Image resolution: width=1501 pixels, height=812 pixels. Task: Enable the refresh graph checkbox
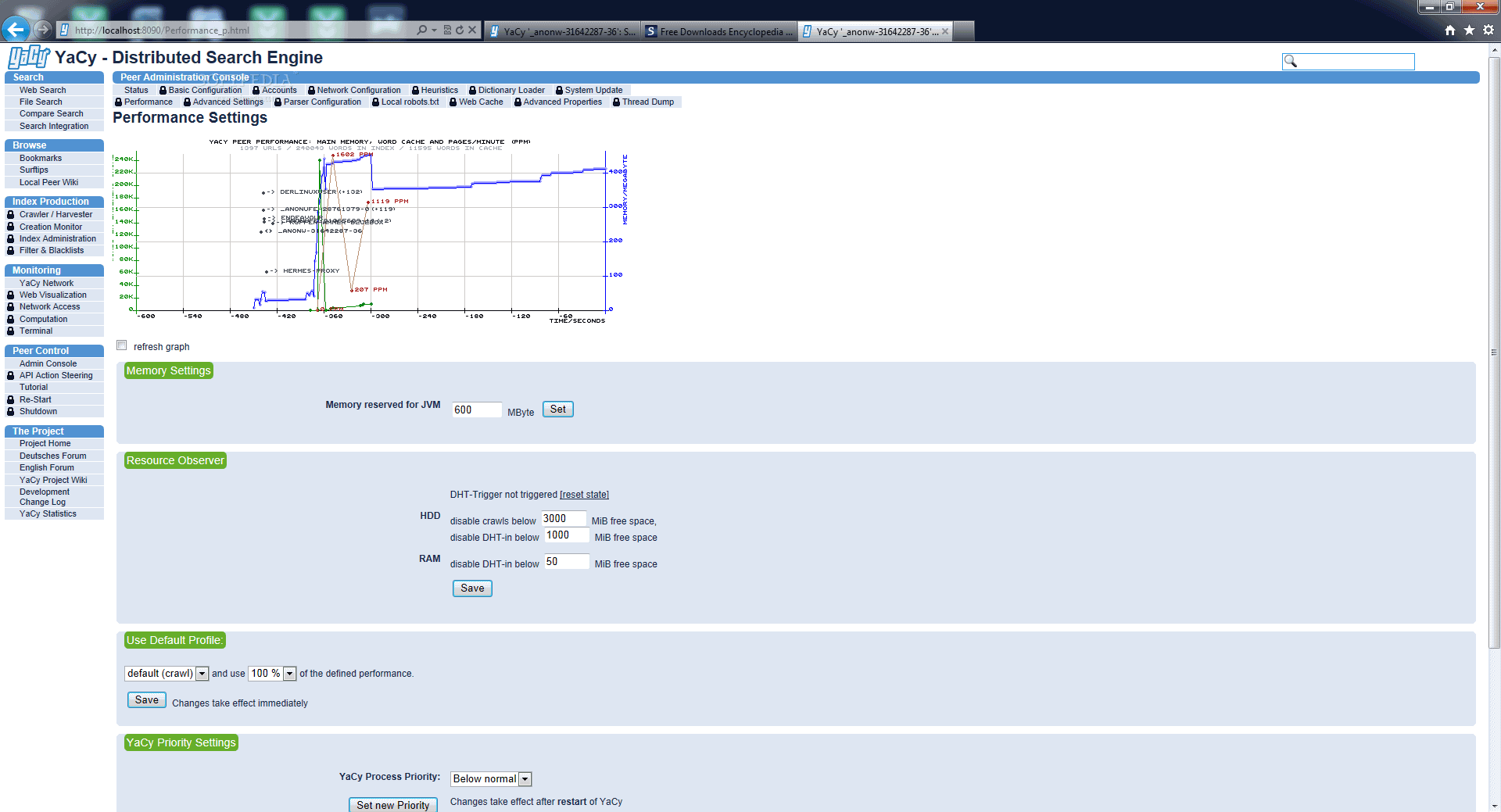coord(121,345)
